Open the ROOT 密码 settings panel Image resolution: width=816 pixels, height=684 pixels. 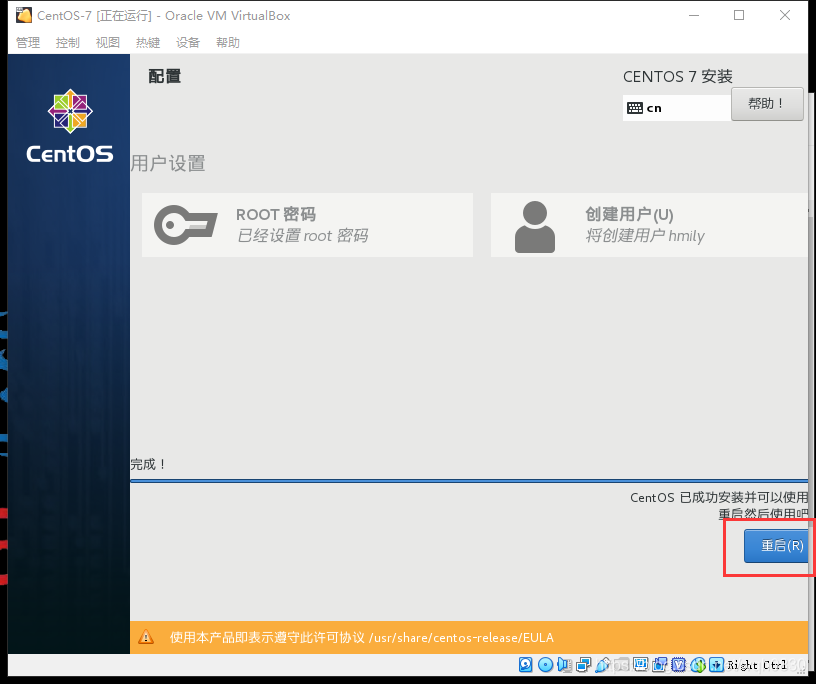pos(308,225)
